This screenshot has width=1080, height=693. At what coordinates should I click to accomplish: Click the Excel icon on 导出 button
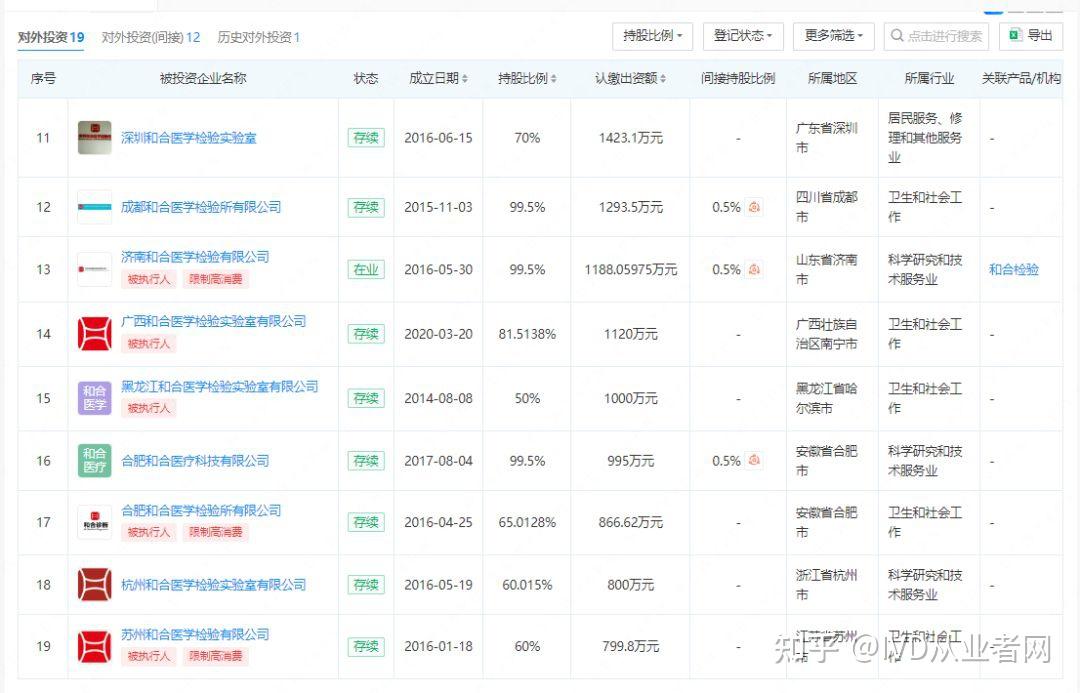tap(1015, 35)
